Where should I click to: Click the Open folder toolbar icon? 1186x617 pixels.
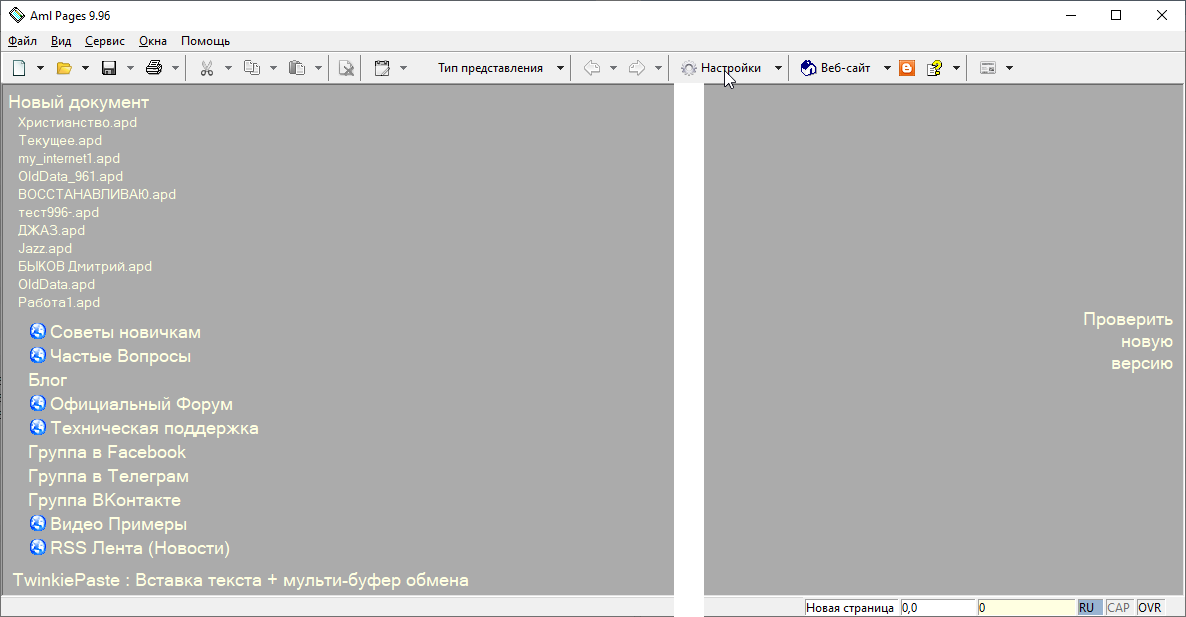pyautogui.click(x=64, y=68)
